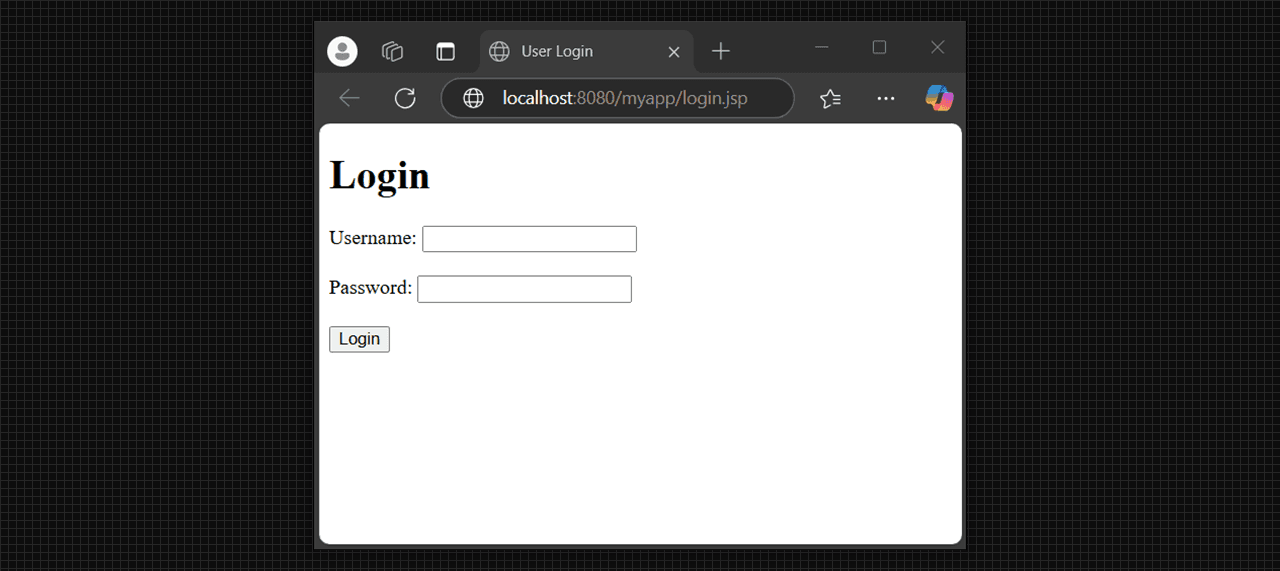Submit the form with Login button
Viewport: 1280px width, 571px height.
point(359,339)
